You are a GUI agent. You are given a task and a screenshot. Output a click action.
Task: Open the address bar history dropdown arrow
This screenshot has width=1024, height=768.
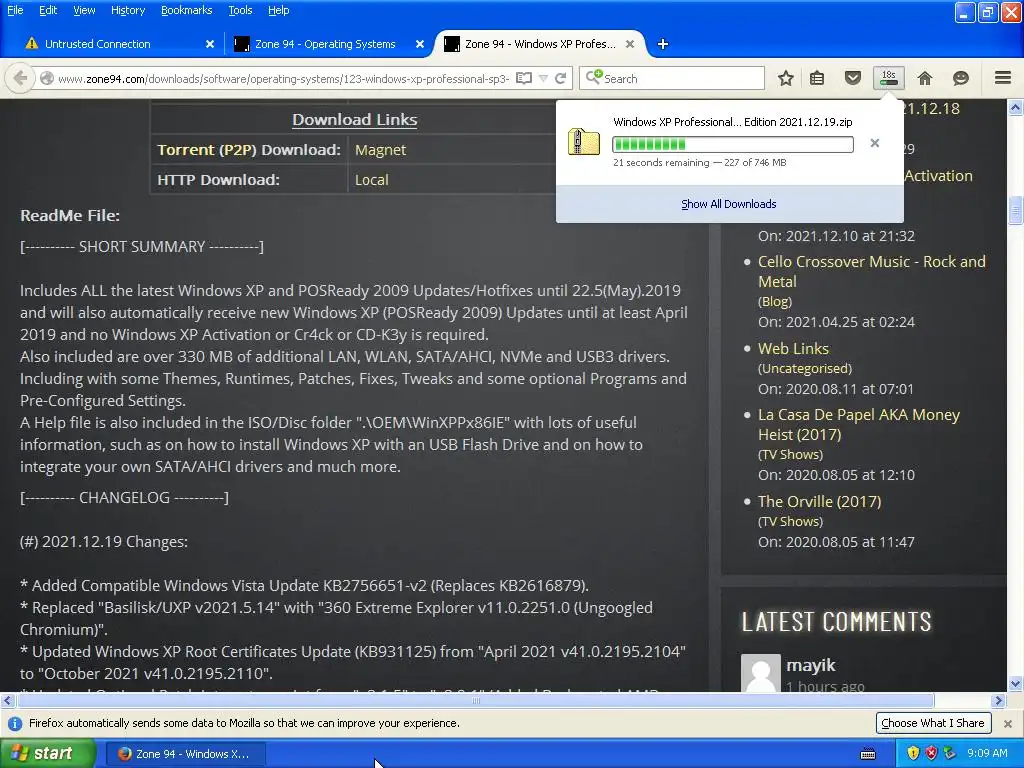543,78
